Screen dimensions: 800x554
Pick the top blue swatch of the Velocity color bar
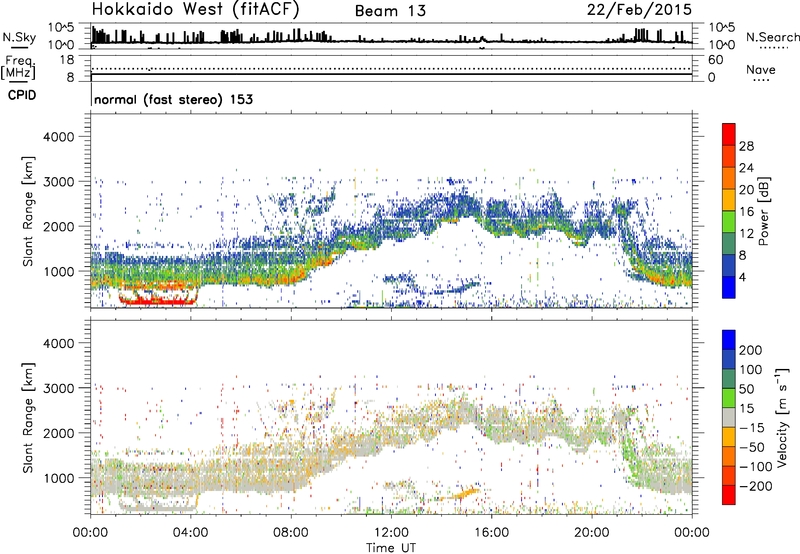click(729, 340)
